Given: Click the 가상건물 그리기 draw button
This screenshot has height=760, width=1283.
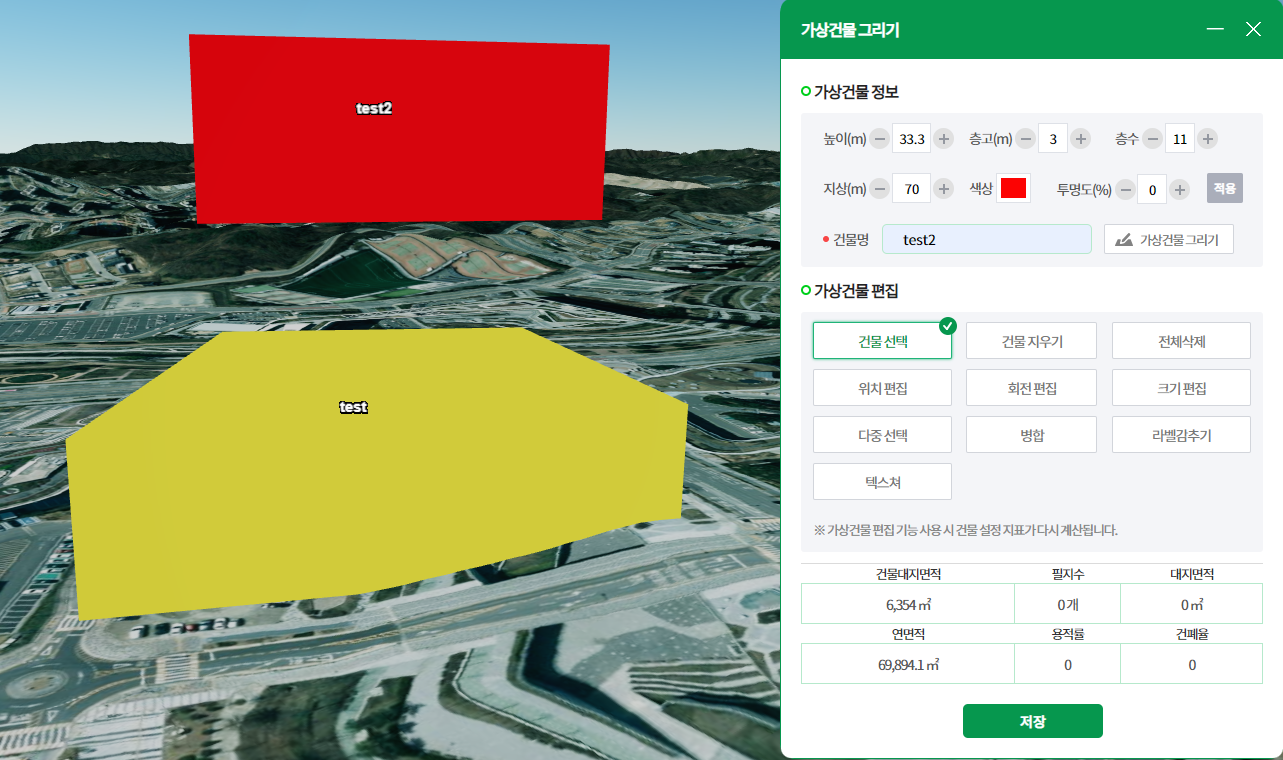Looking at the screenshot, I should pyautogui.click(x=1169, y=239).
